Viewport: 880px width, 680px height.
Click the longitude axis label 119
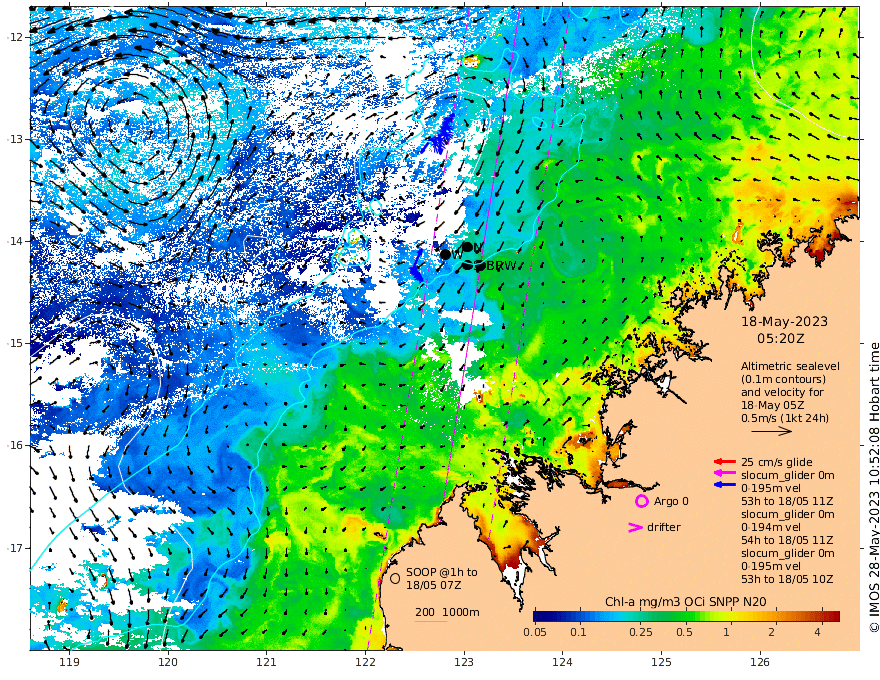(69, 662)
